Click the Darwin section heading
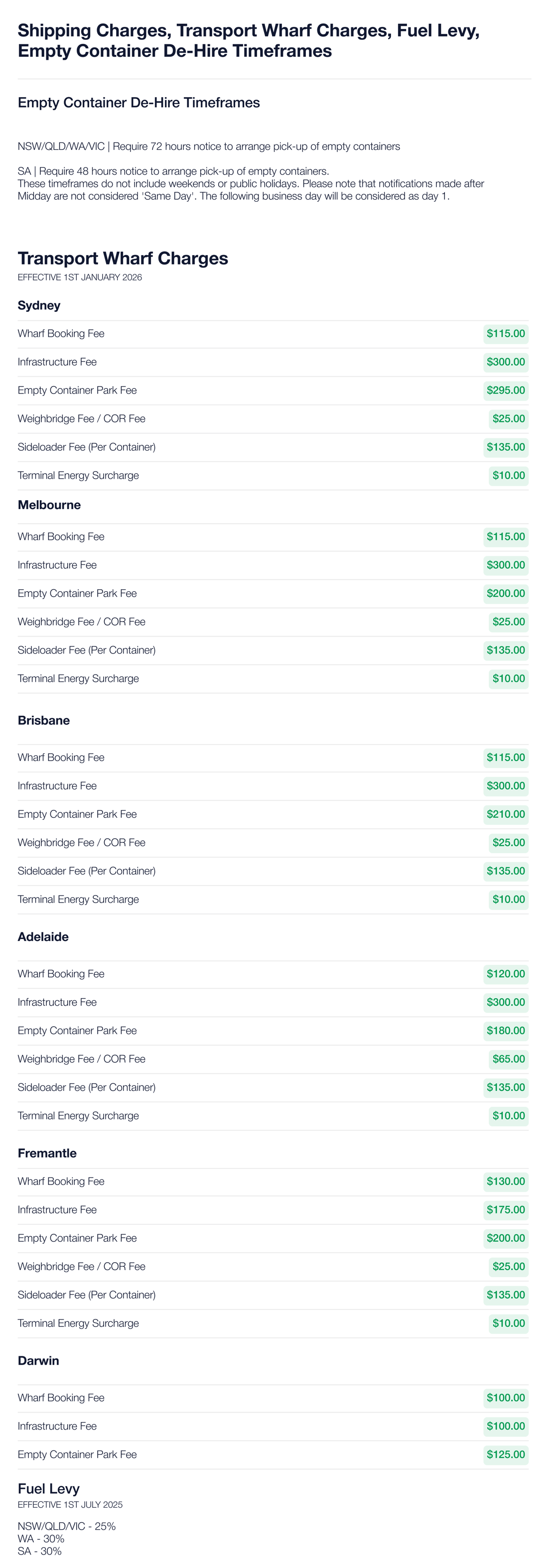The image size is (558, 1568). click(38, 1360)
